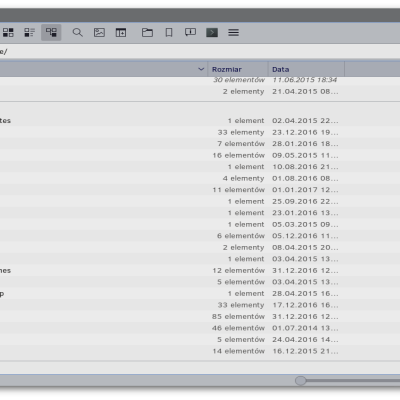Select date '01.01.2017 12...'
This screenshot has height=400, width=400.
[305, 190]
